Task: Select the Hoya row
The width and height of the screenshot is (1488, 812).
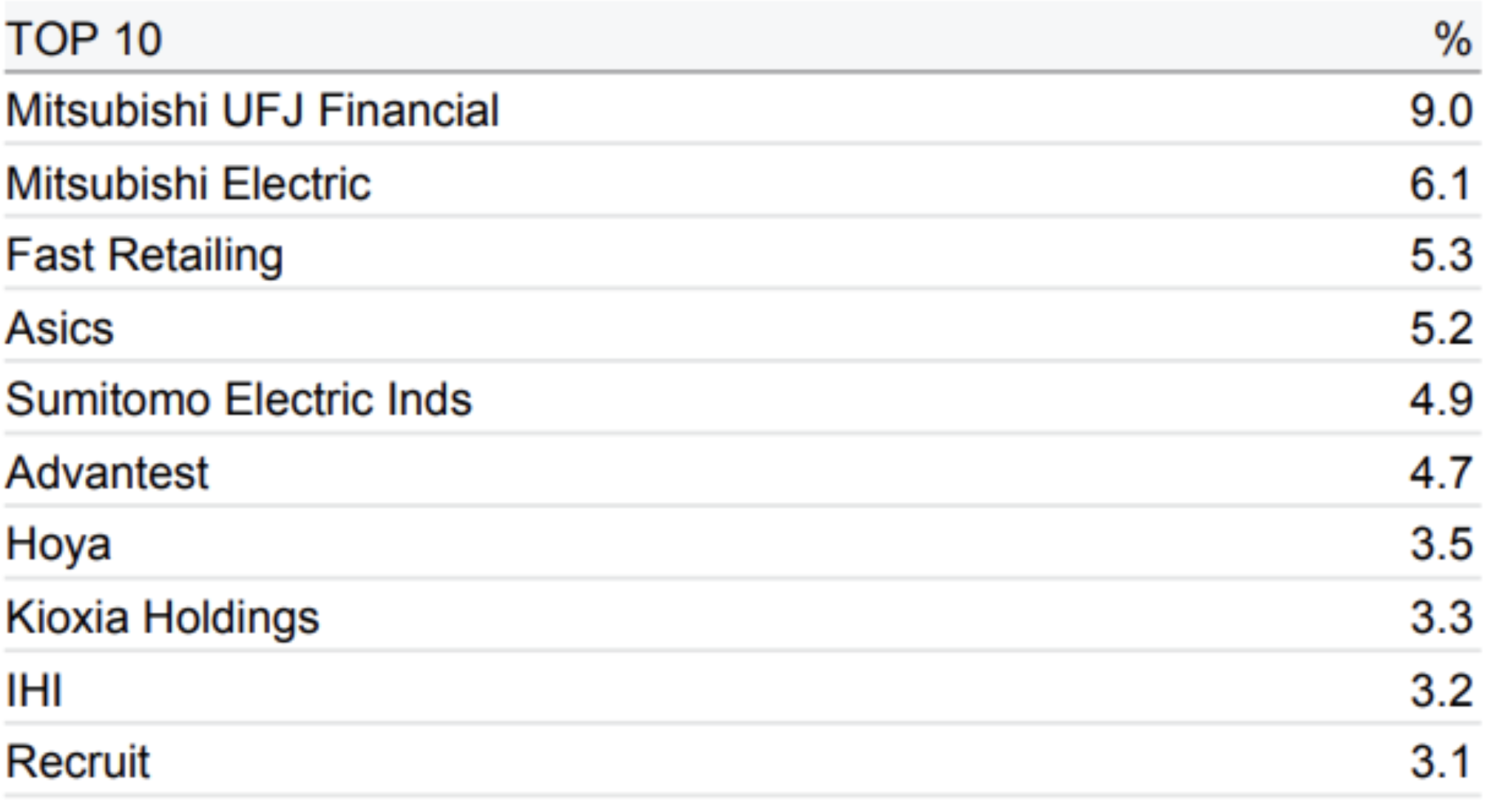Action: 743,544
